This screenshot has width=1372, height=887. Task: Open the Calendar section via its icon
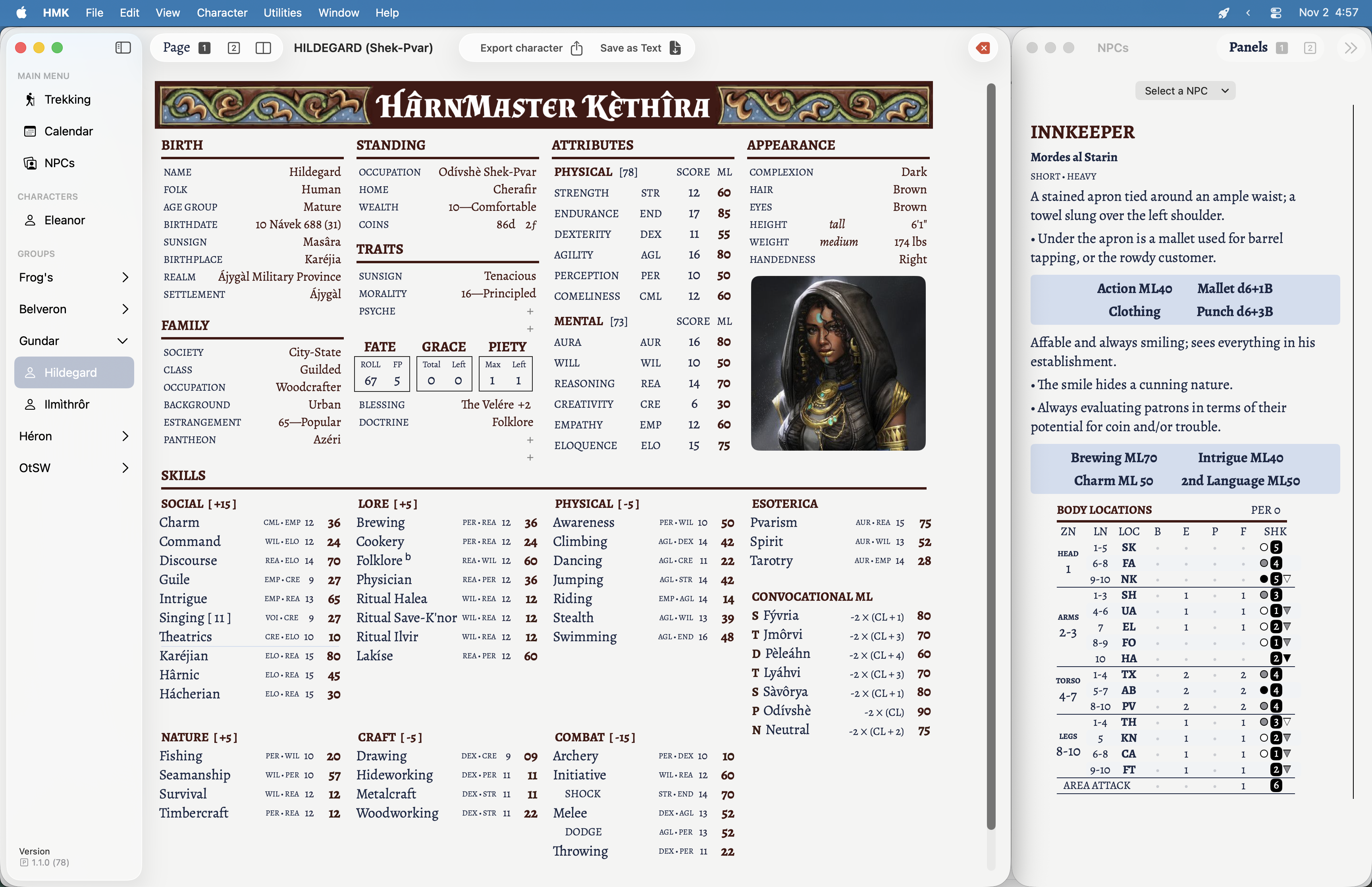click(x=30, y=131)
